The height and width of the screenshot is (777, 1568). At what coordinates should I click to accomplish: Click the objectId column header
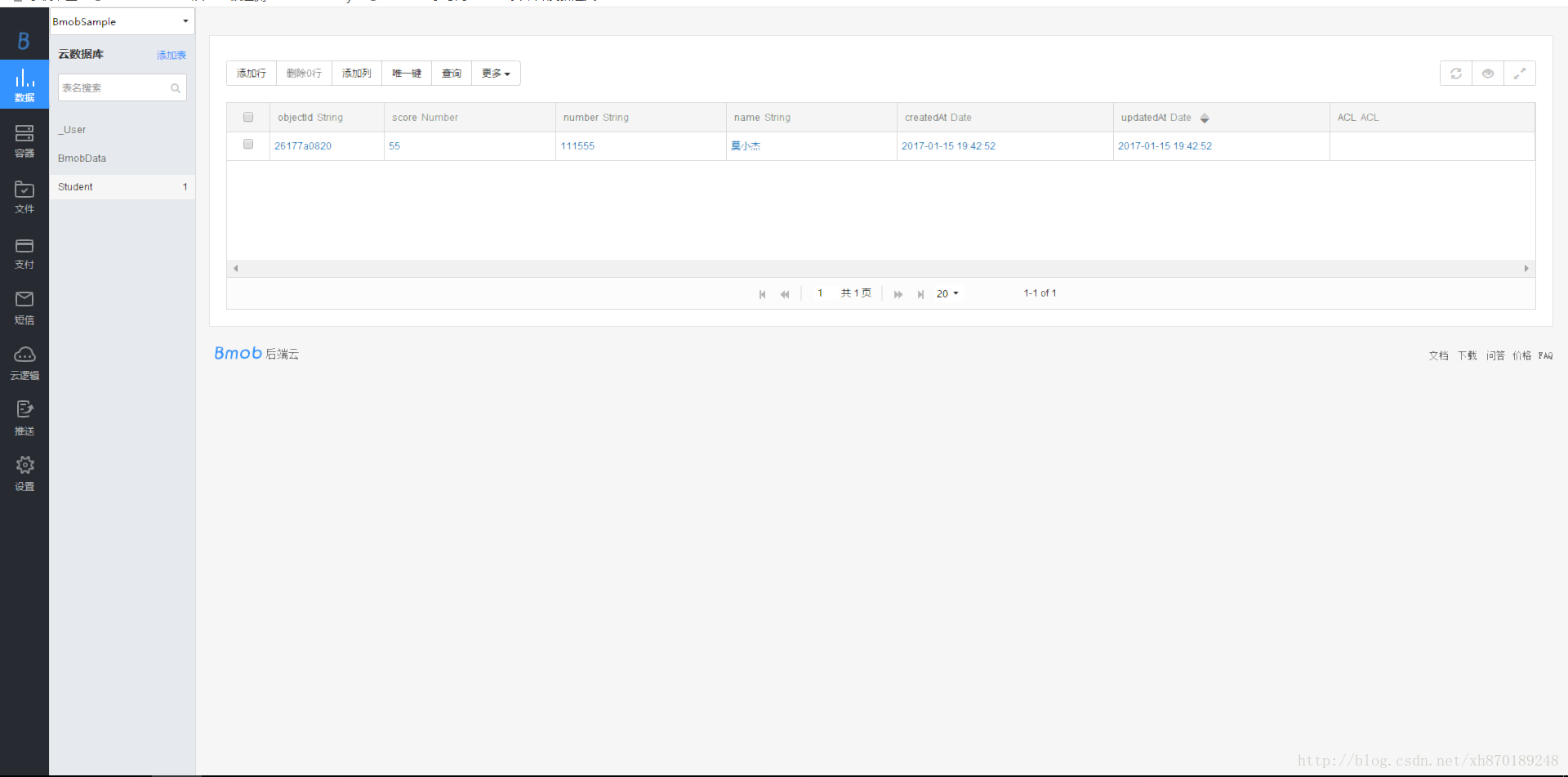click(x=327, y=118)
